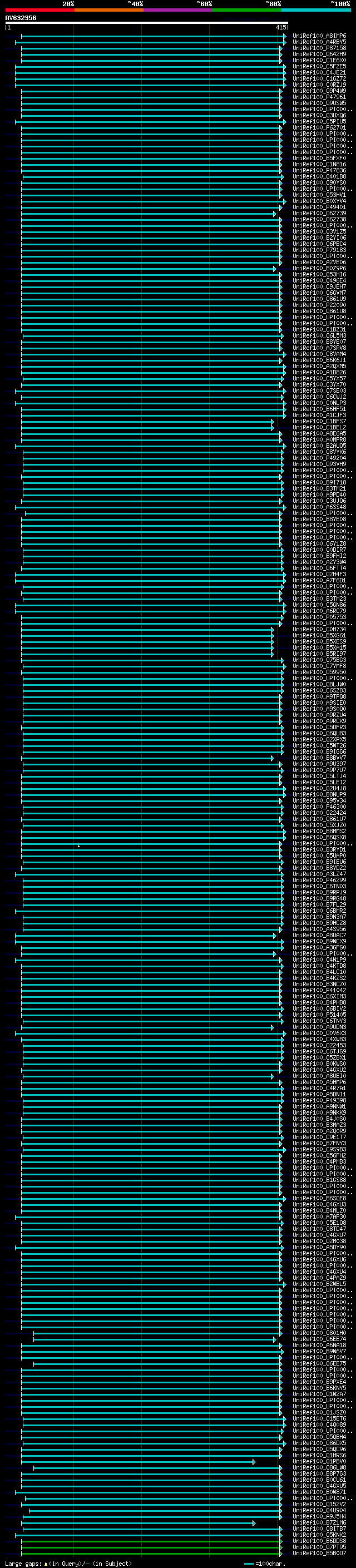356x1568 pixels.
Task: Open hit UniRef100_A9TPQ8
Action: (x=319, y=697)
